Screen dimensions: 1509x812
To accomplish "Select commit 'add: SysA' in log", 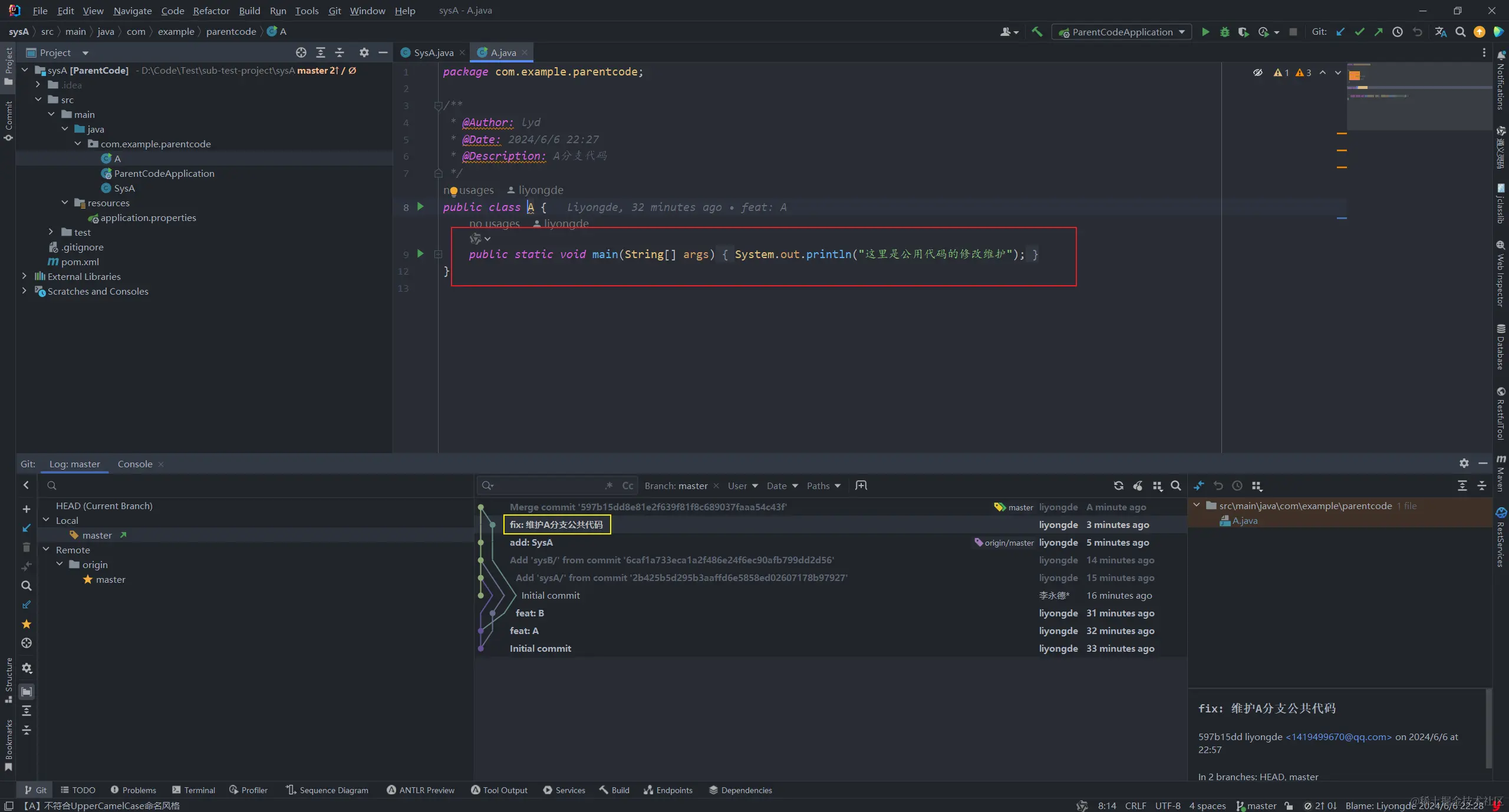I will 531,542.
